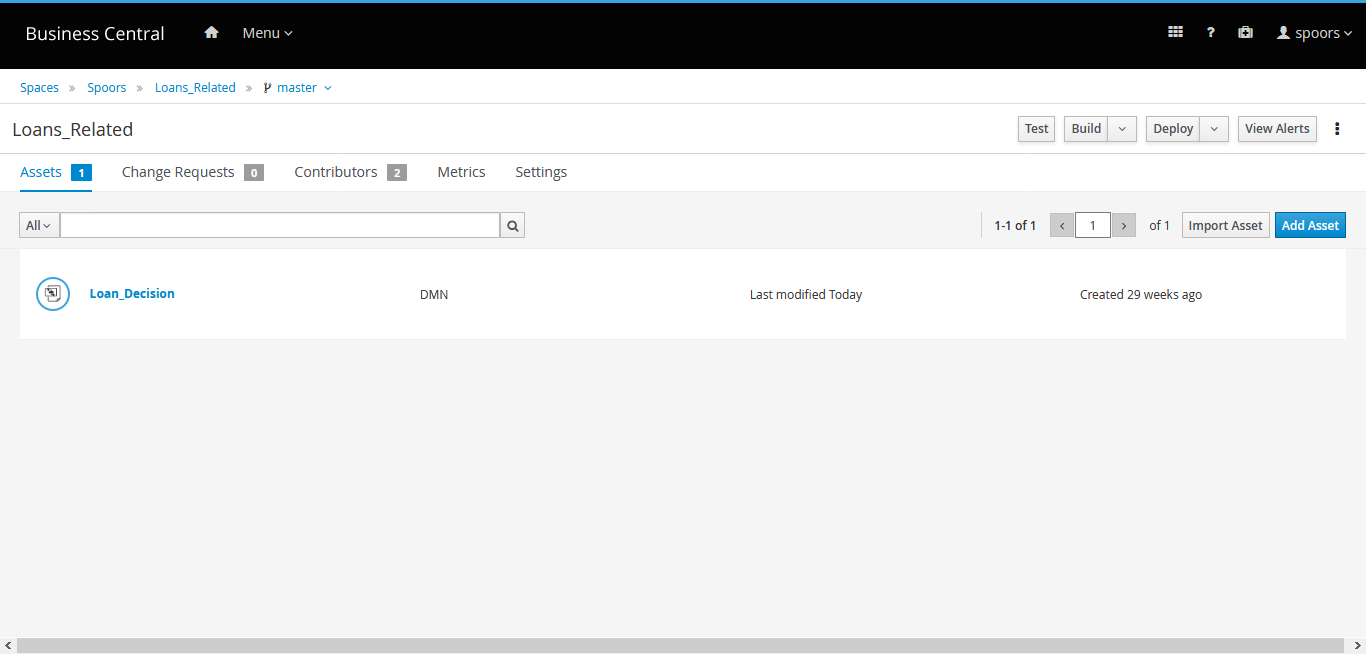The image size is (1366, 654).
Task: Open the All asset type filter
Action: pyautogui.click(x=39, y=226)
